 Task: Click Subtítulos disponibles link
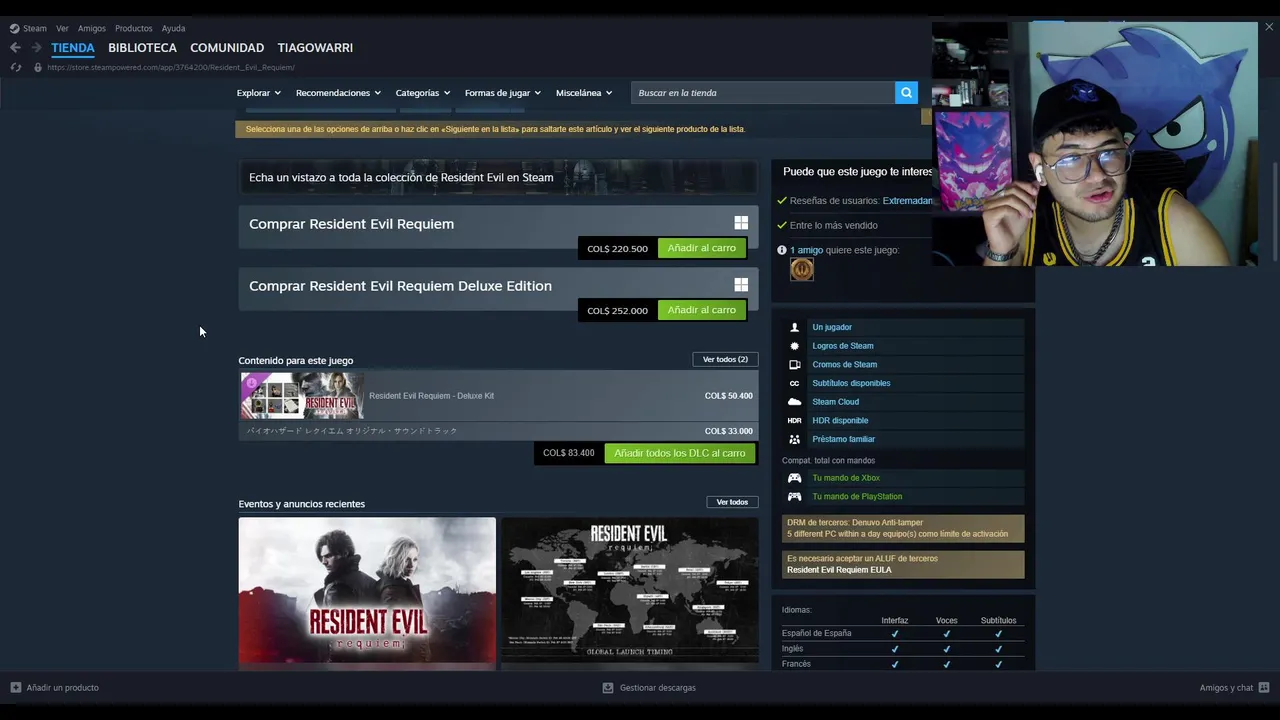(x=851, y=383)
